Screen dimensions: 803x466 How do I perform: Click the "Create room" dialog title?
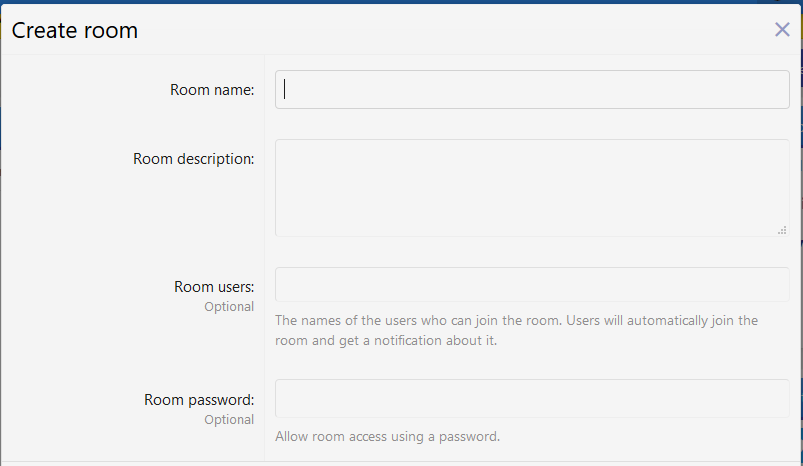(x=75, y=31)
